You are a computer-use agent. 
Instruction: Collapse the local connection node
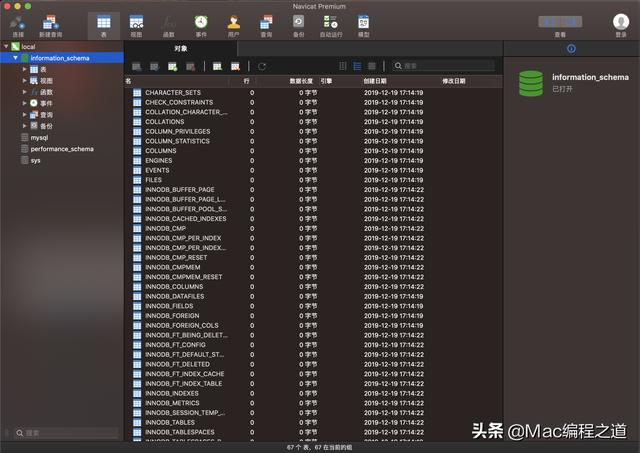pyautogui.click(x=6, y=47)
